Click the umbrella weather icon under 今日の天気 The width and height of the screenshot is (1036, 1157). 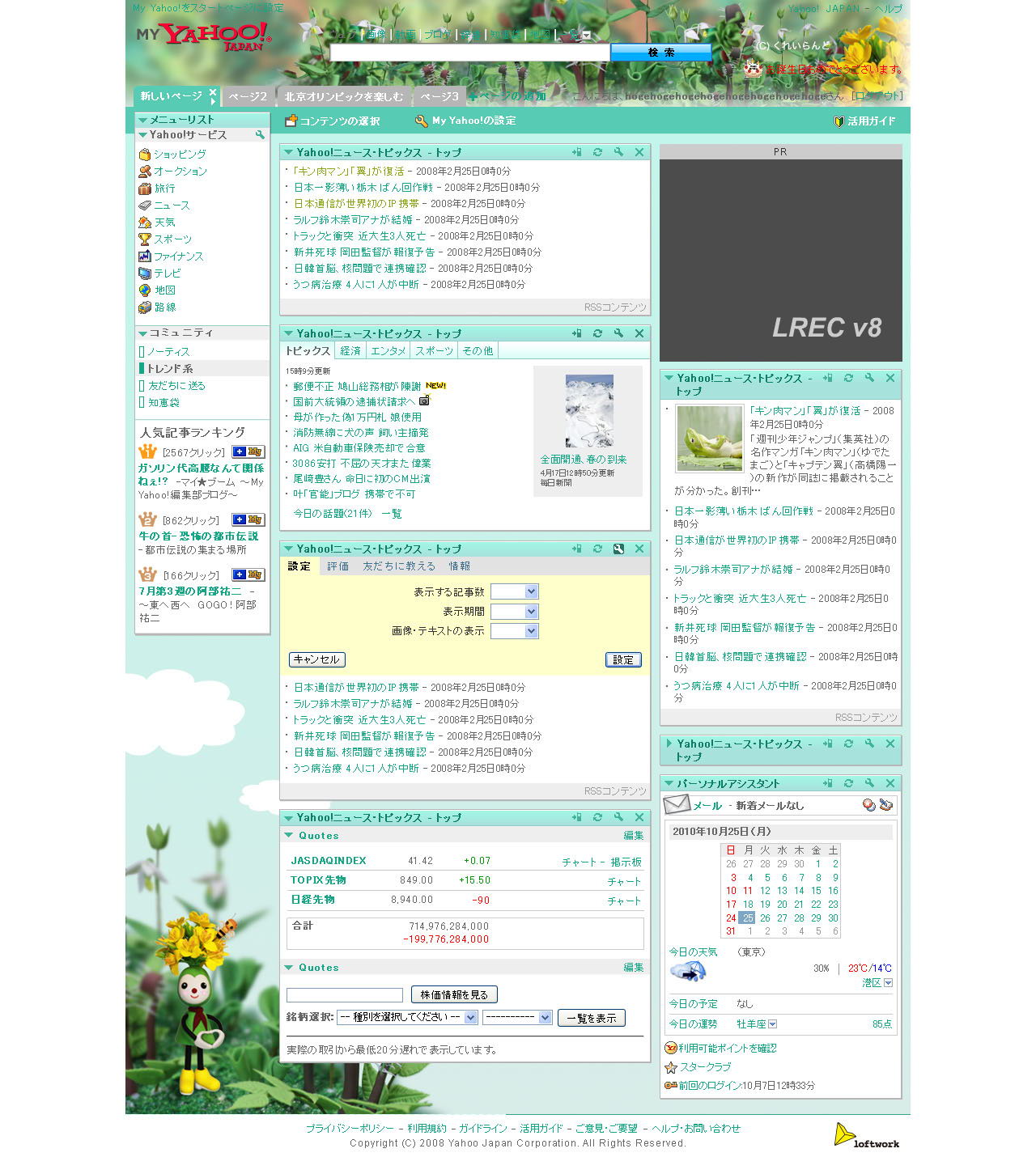(688, 972)
